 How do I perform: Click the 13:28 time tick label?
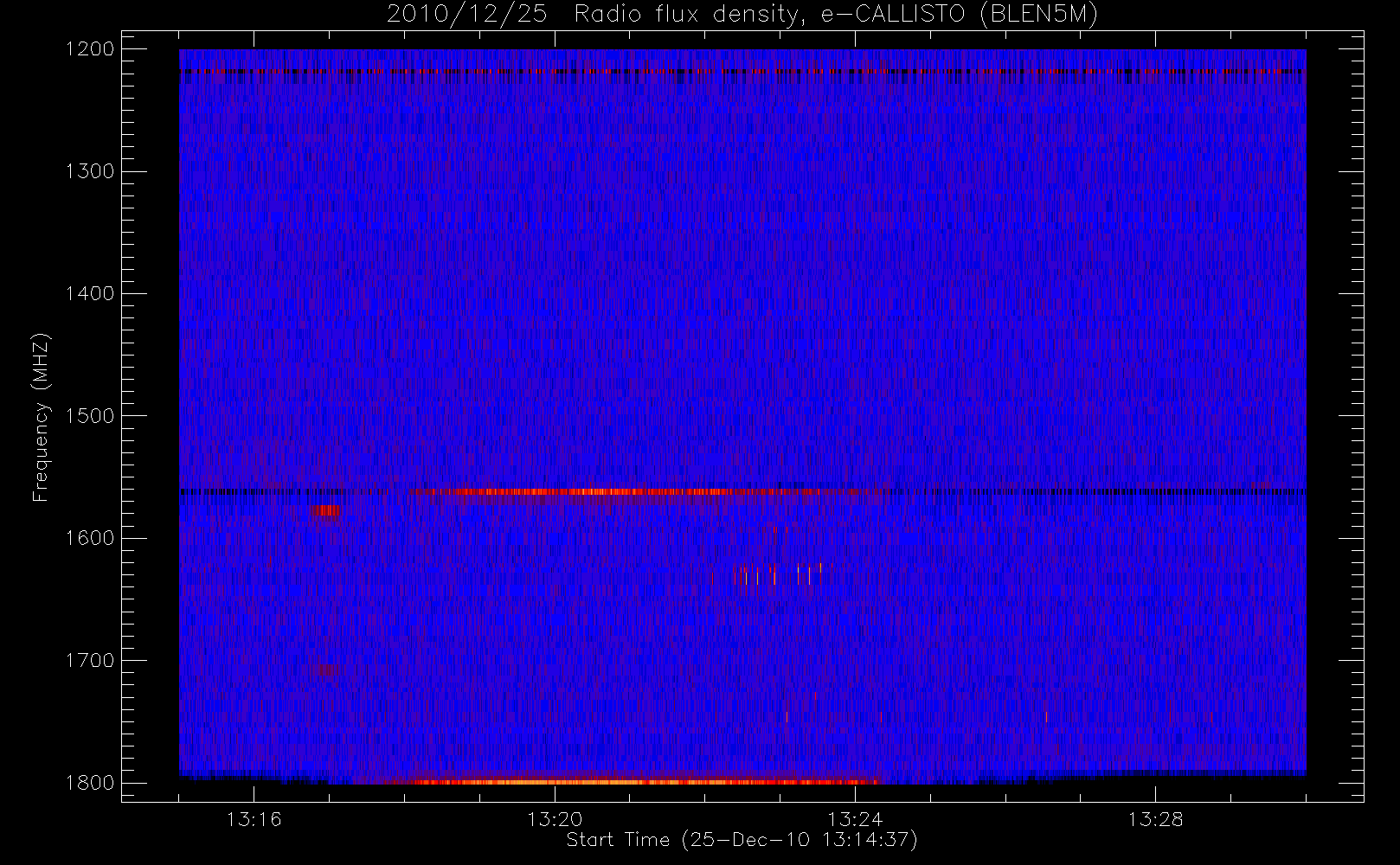tap(1155, 819)
